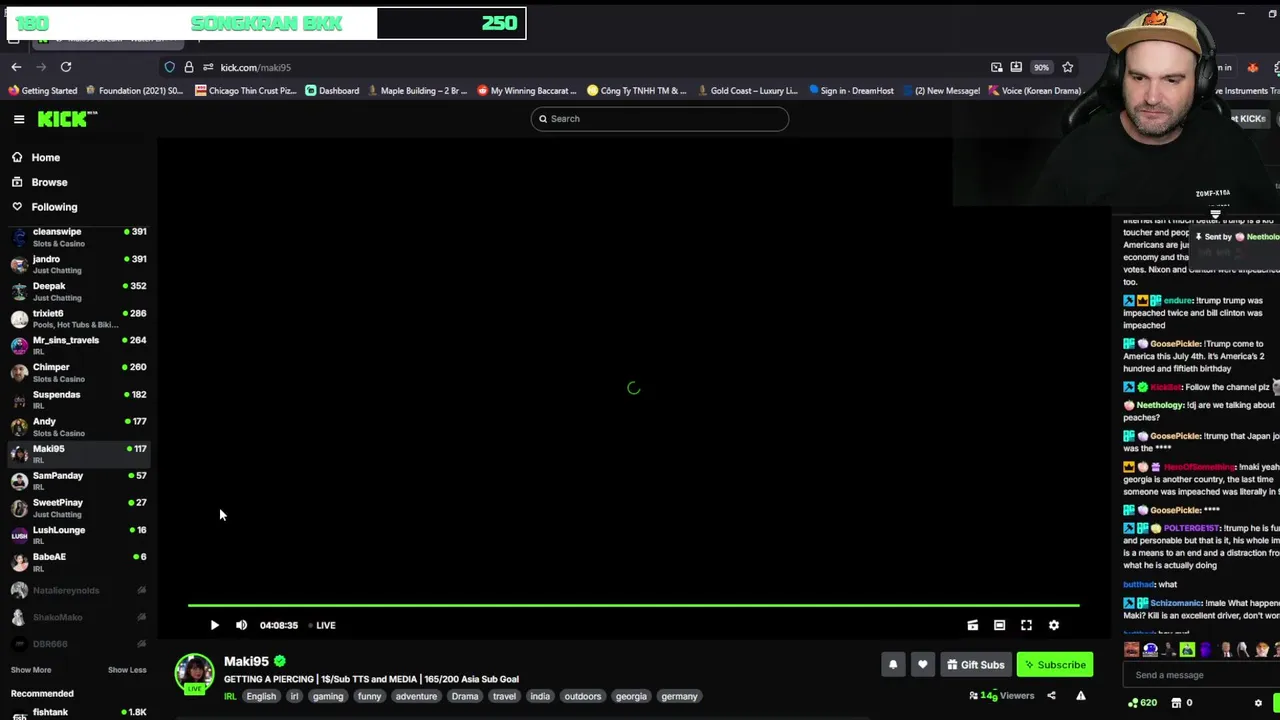Select the English tag
The height and width of the screenshot is (720, 1280).
(261, 697)
